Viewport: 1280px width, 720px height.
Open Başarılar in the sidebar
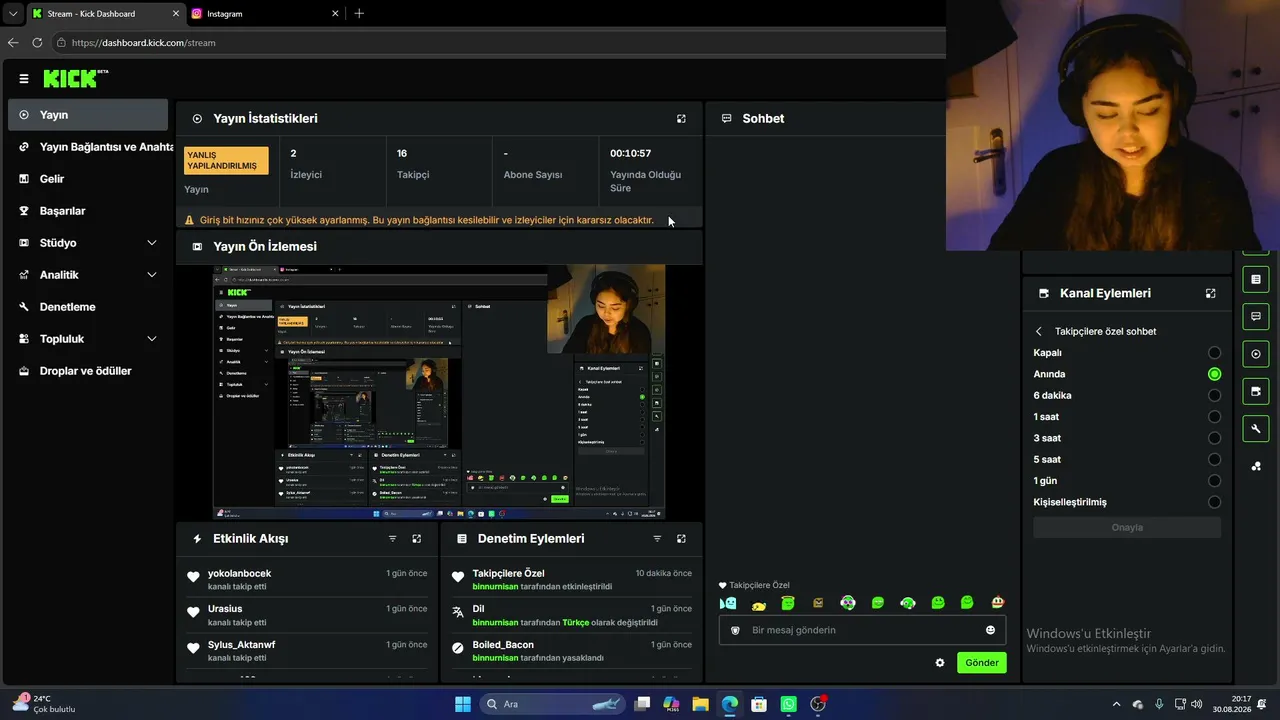tap(88, 211)
